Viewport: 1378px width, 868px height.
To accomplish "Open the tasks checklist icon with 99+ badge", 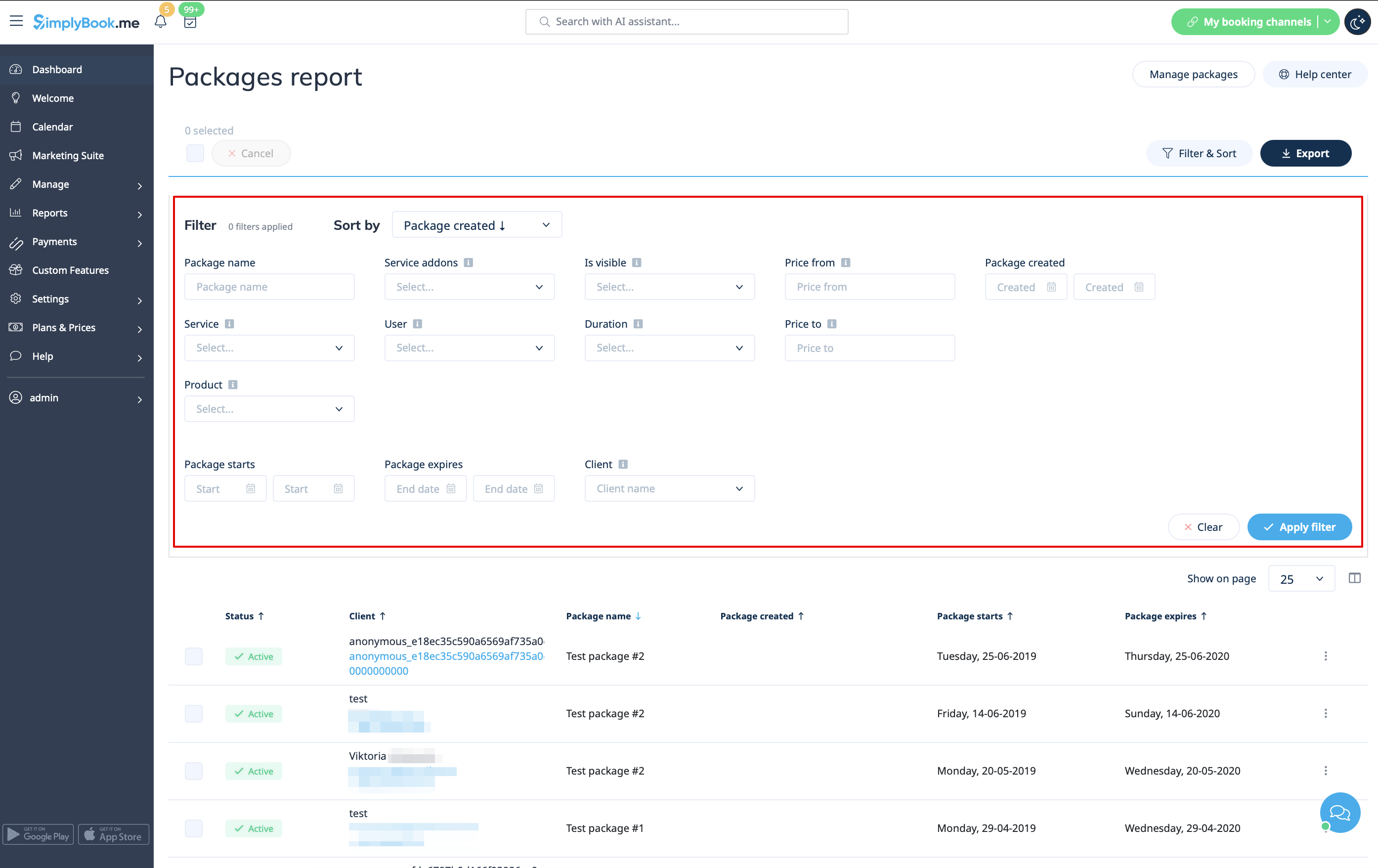I will coord(190,22).
